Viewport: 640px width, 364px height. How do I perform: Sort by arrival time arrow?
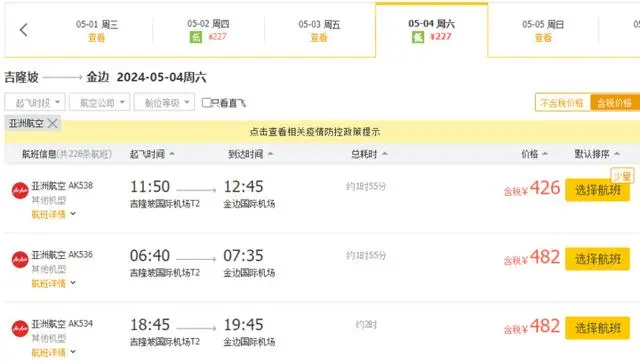click(271, 154)
